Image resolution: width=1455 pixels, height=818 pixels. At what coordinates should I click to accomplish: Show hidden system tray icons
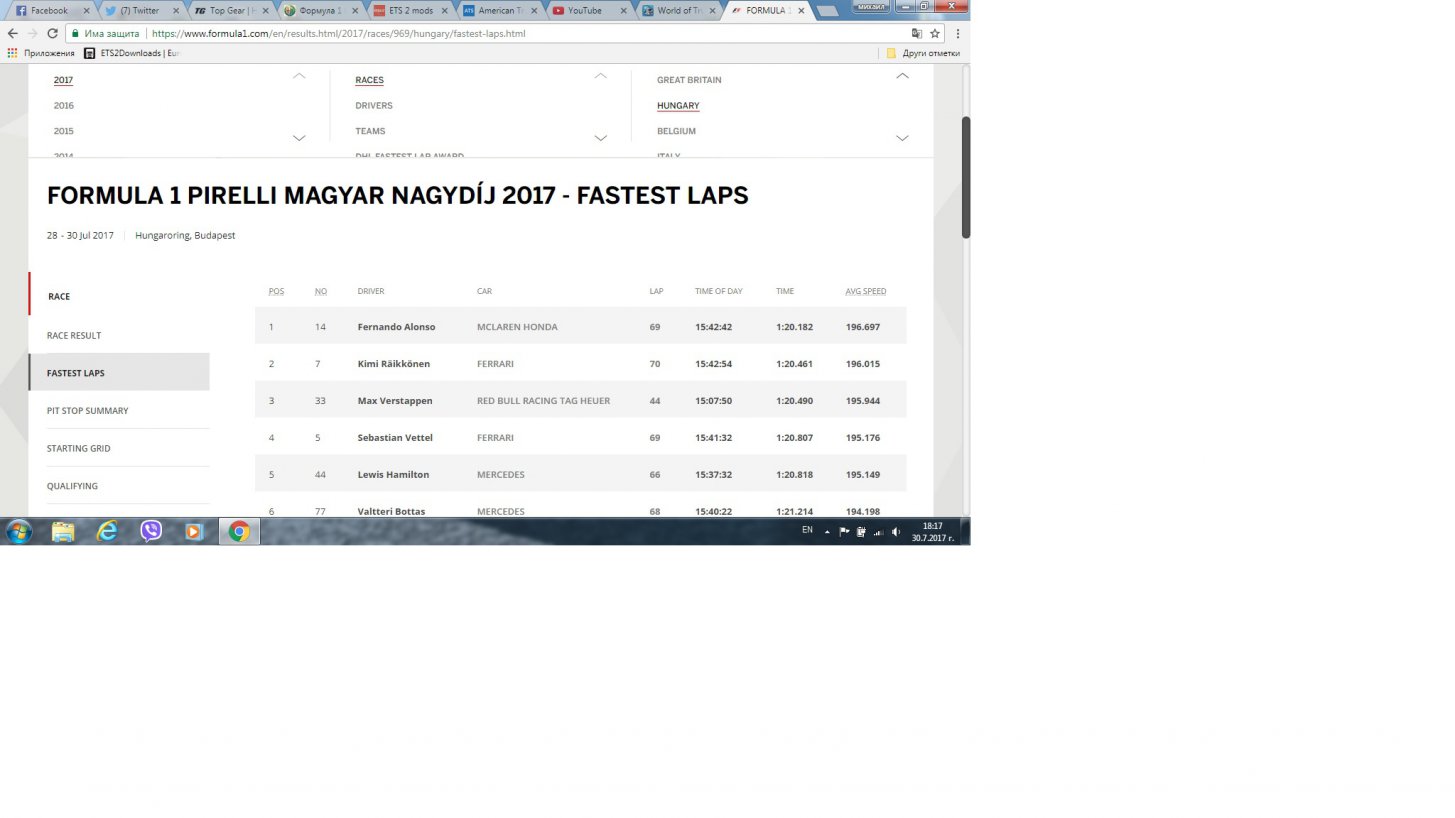[827, 532]
